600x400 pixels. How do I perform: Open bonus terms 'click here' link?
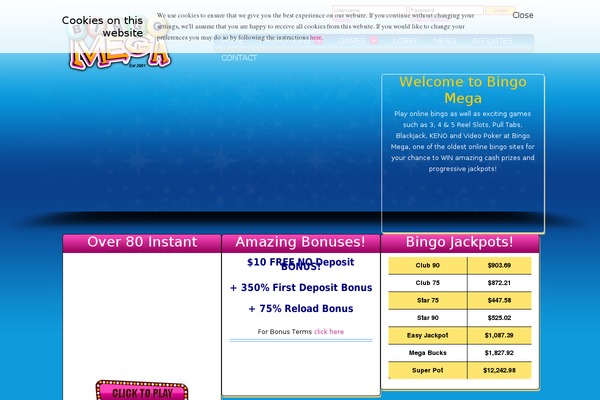(x=329, y=331)
